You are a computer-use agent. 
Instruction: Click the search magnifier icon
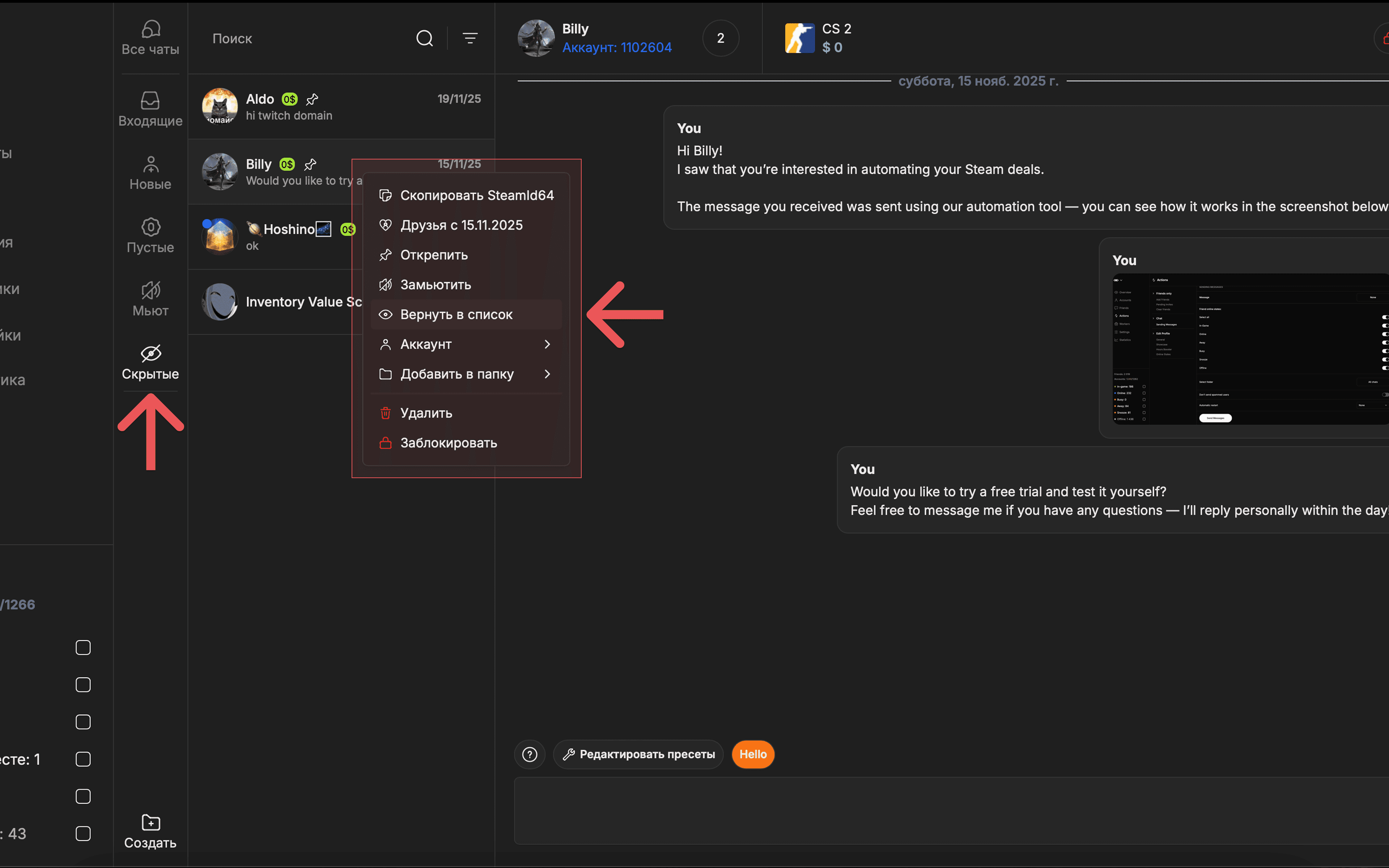(425, 38)
